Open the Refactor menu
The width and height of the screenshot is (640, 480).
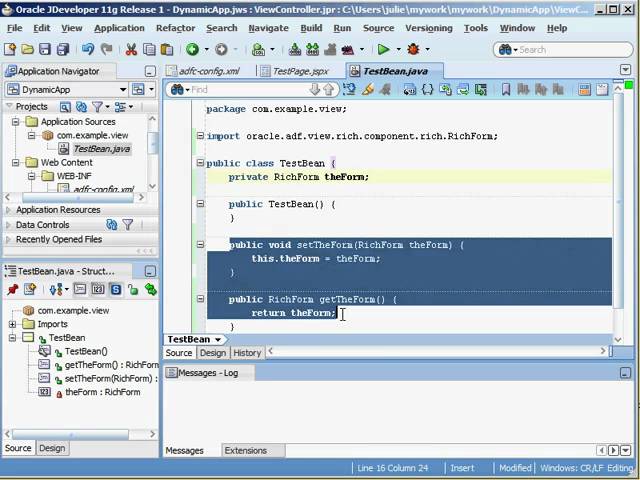pyautogui.click(x=176, y=28)
